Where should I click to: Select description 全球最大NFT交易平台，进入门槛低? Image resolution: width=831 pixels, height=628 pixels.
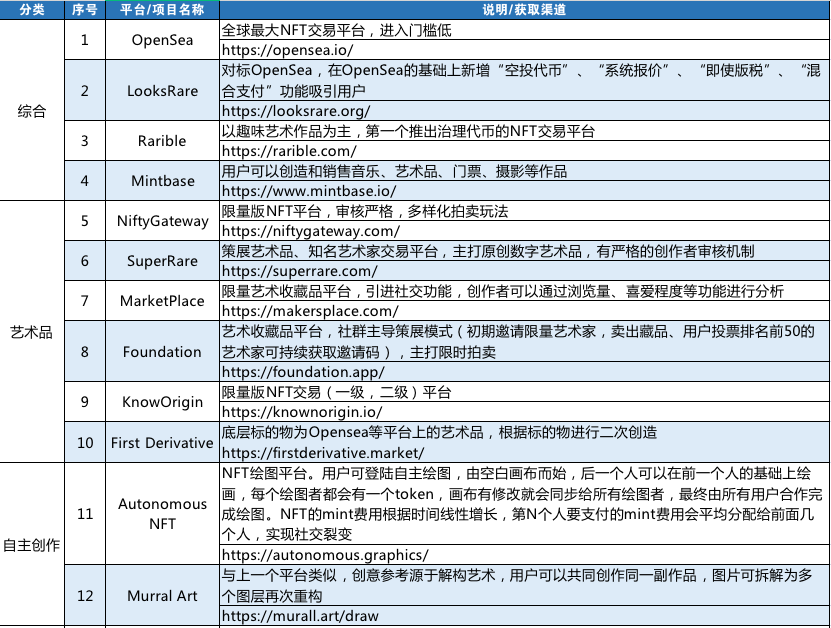pos(524,30)
